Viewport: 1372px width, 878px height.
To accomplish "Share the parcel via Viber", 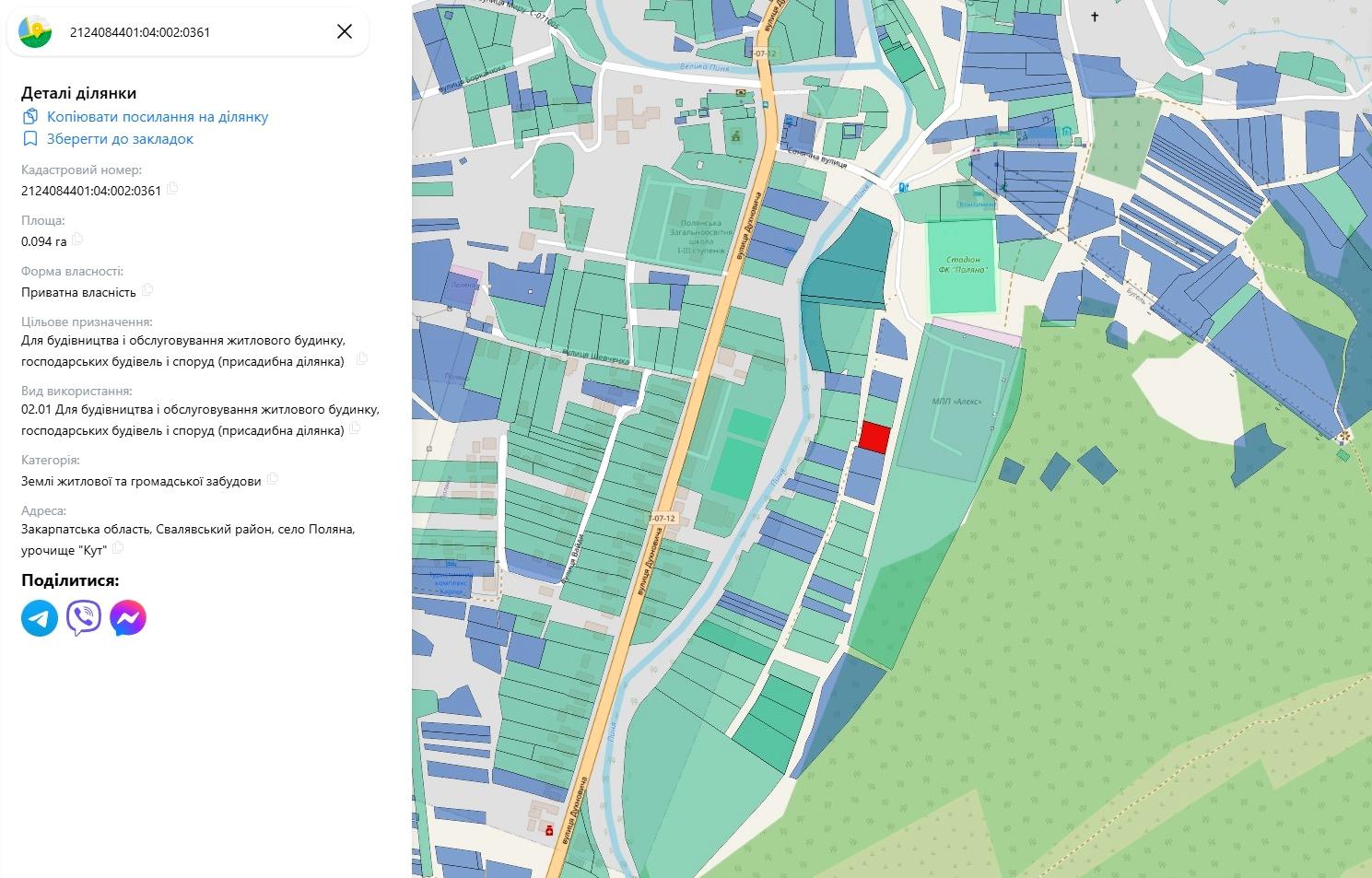I will [84, 618].
